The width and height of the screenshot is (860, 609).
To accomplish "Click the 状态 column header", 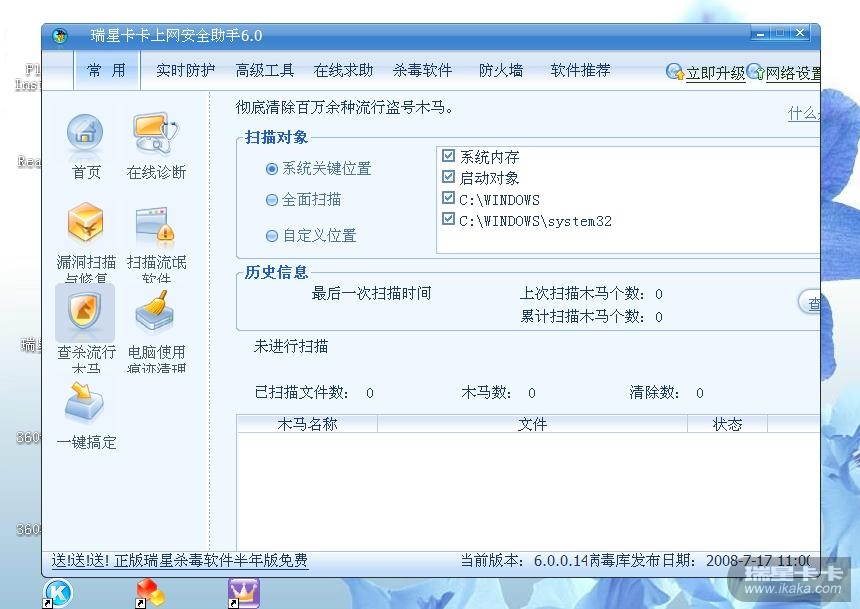I will (x=727, y=424).
